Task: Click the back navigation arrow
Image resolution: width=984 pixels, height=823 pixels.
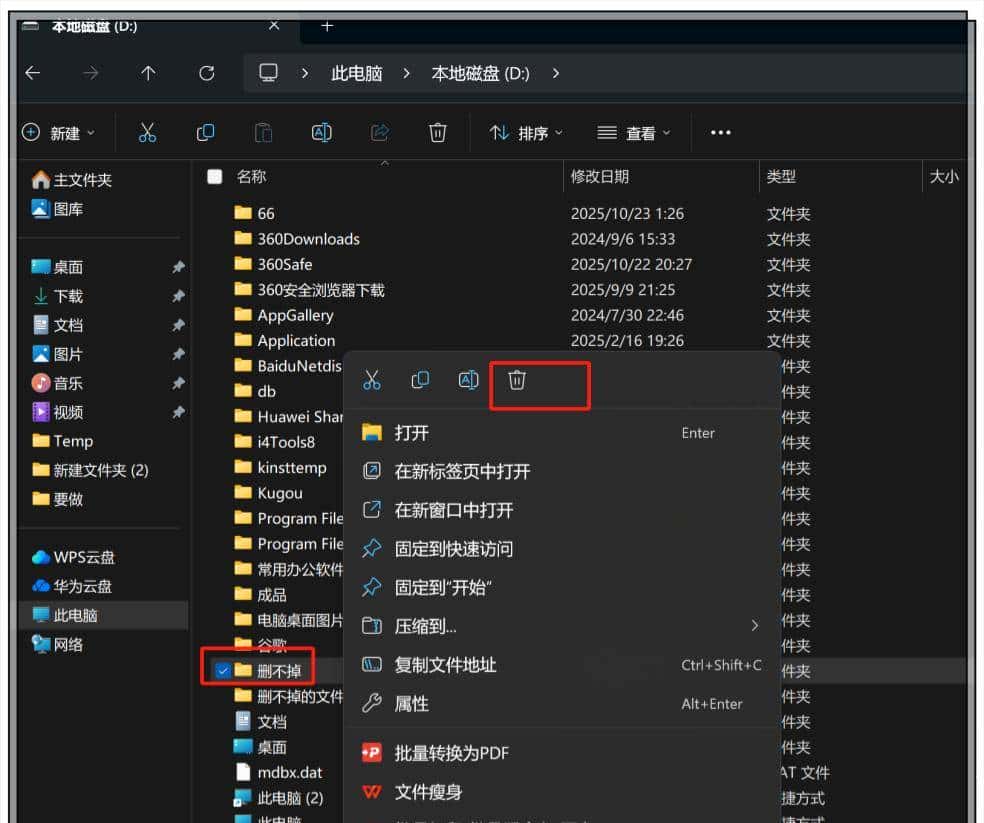Action: (33, 72)
